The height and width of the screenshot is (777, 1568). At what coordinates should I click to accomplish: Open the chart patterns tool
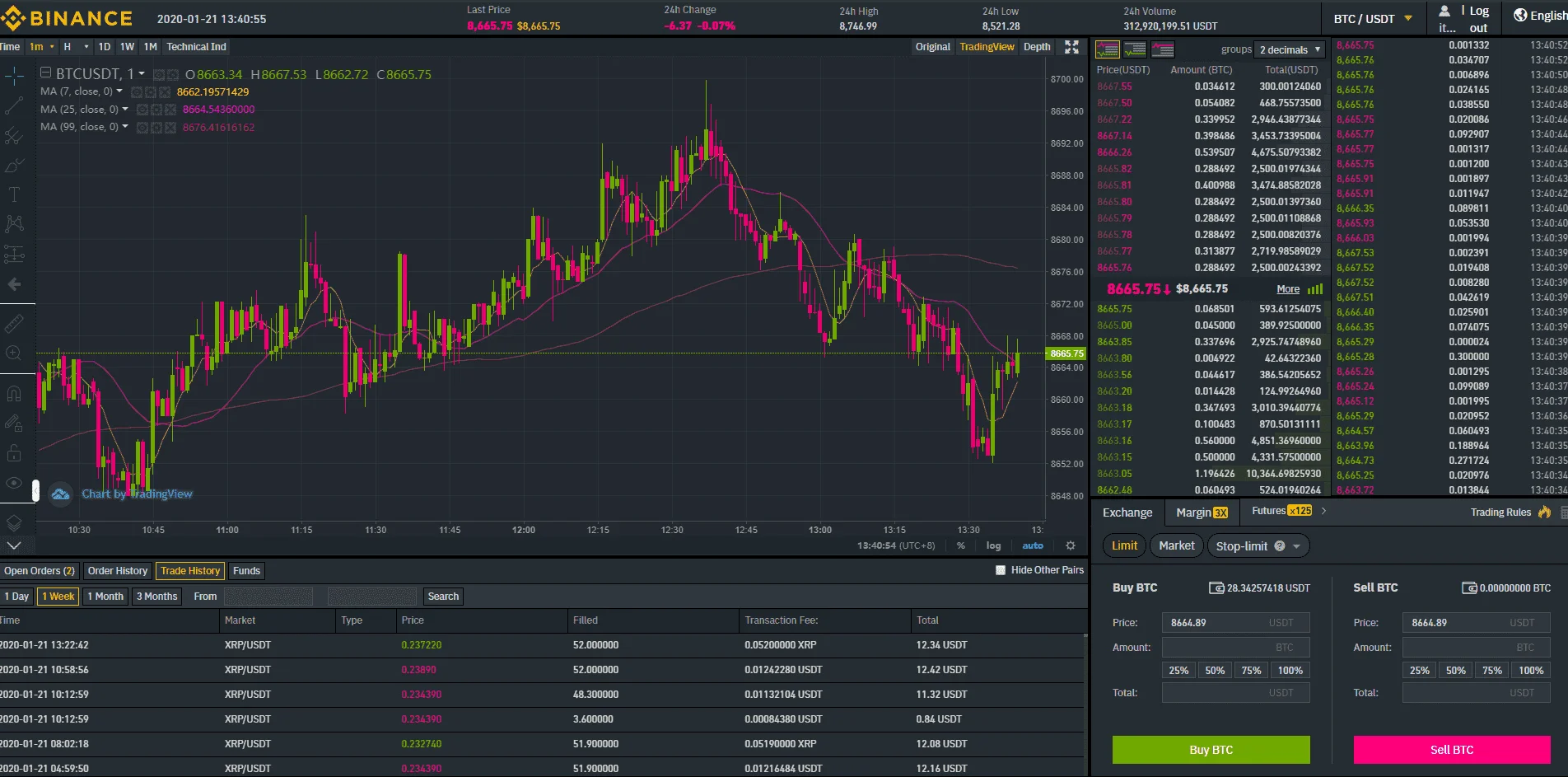(x=14, y=224)
